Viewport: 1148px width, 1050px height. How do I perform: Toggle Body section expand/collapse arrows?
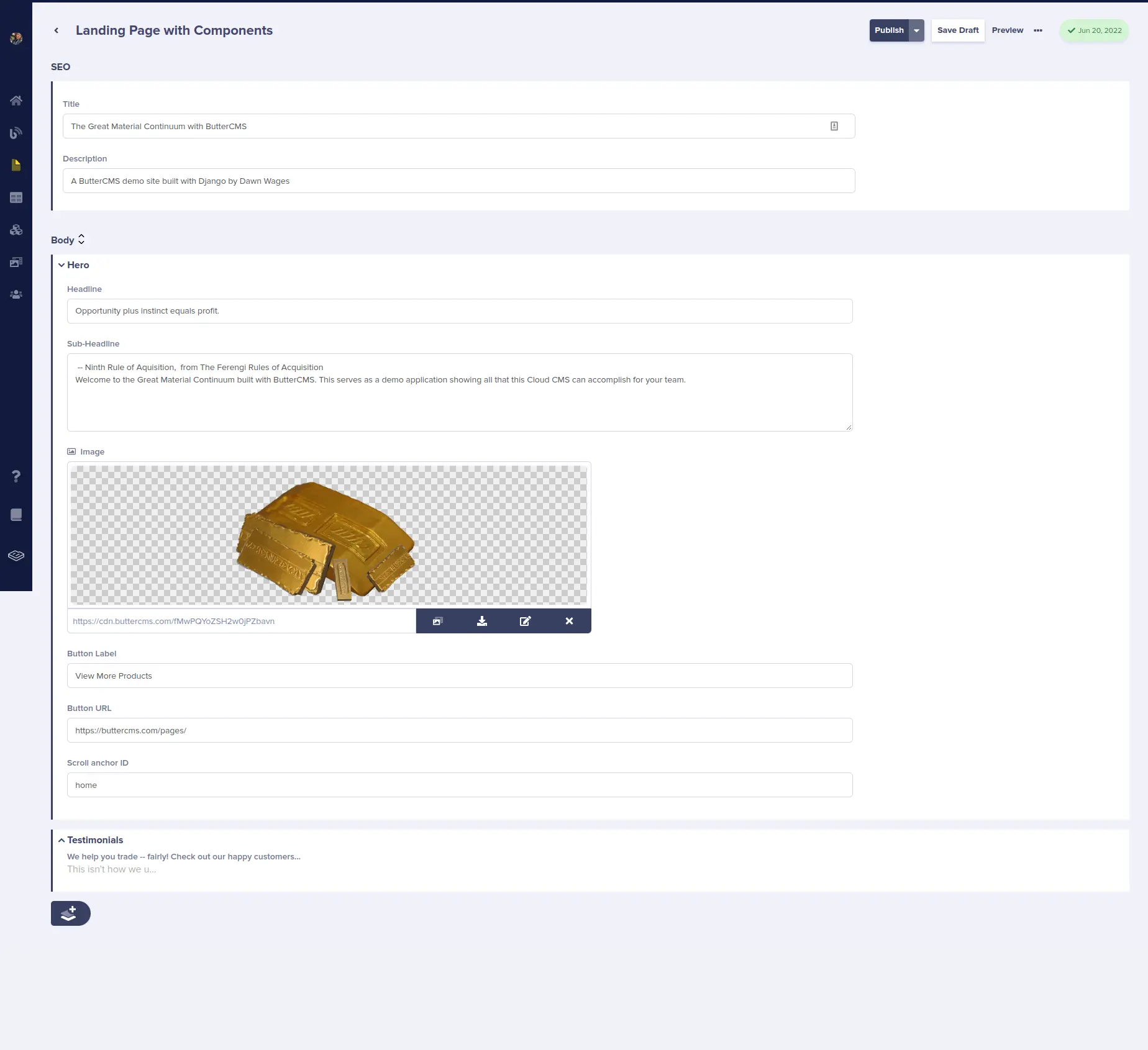pos(81,240)
